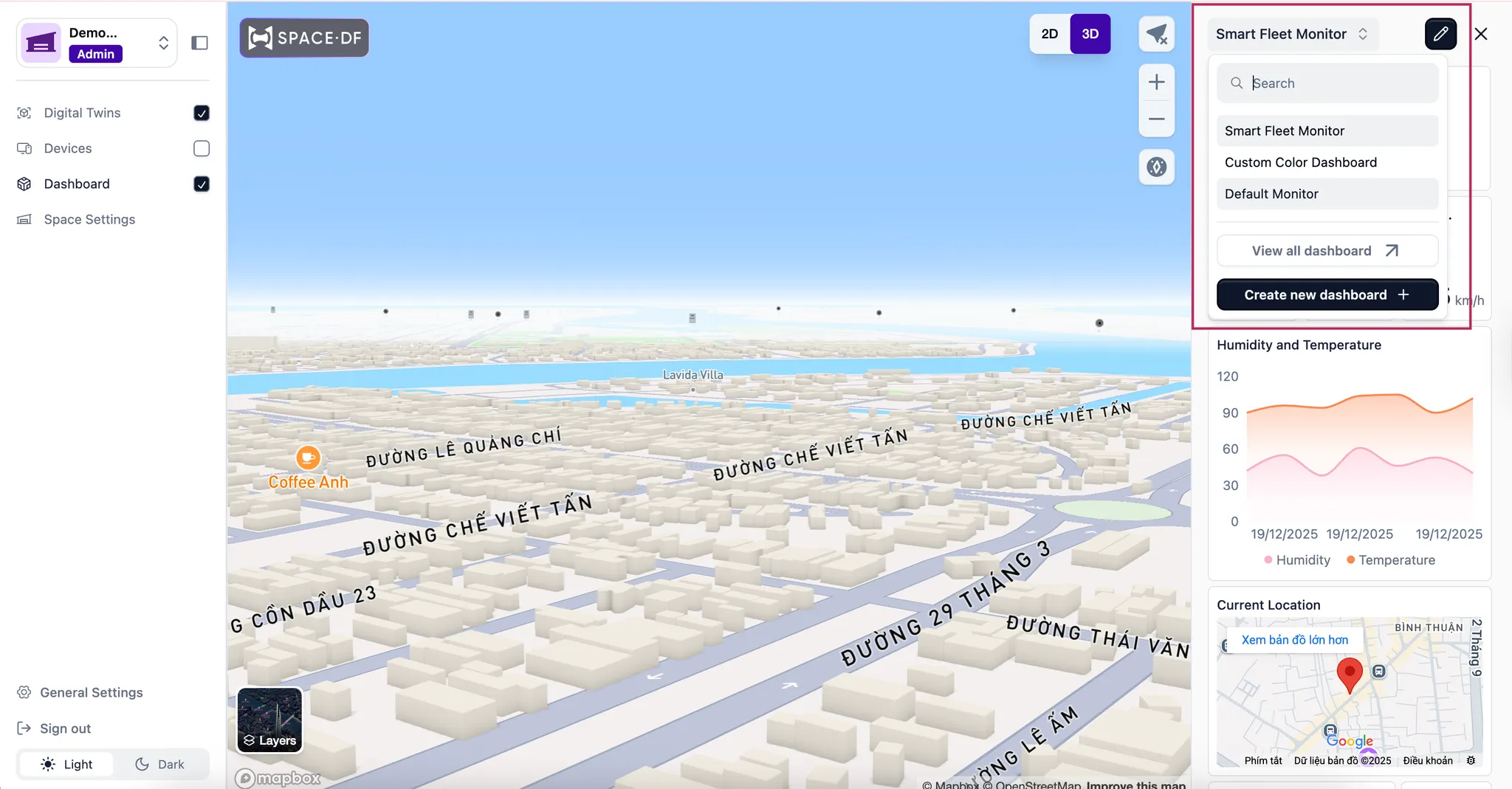
Task: Uncheck the Dashboard checkbox
Action: coord(201,184)
